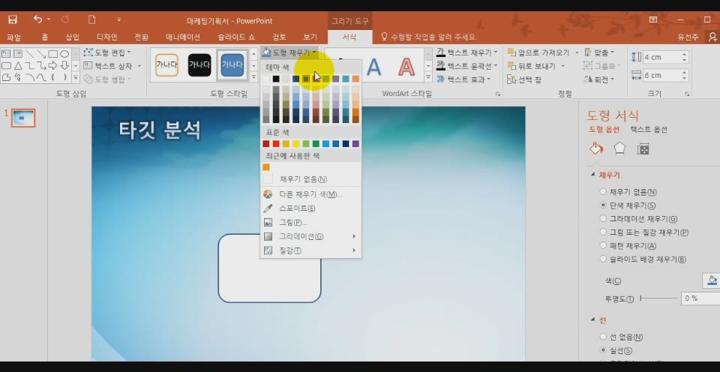
Task: Click the Fill & Line bucket icon in 도형 서식 pane
Action: click(596, 149)
